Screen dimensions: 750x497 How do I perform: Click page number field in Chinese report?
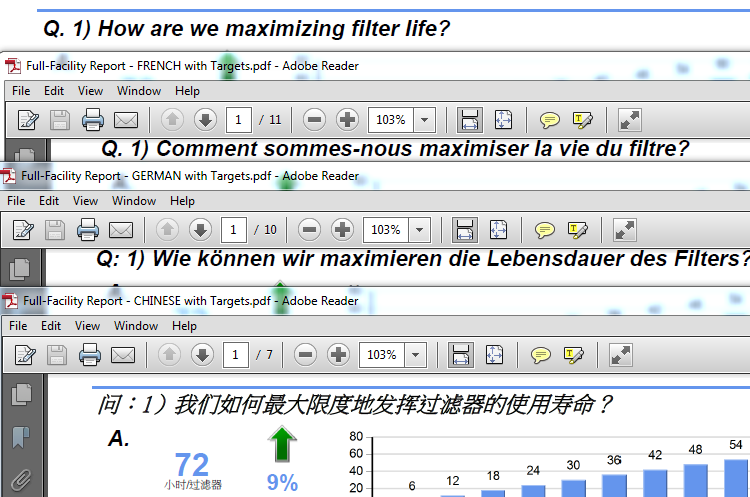click(x=235, y=354)
